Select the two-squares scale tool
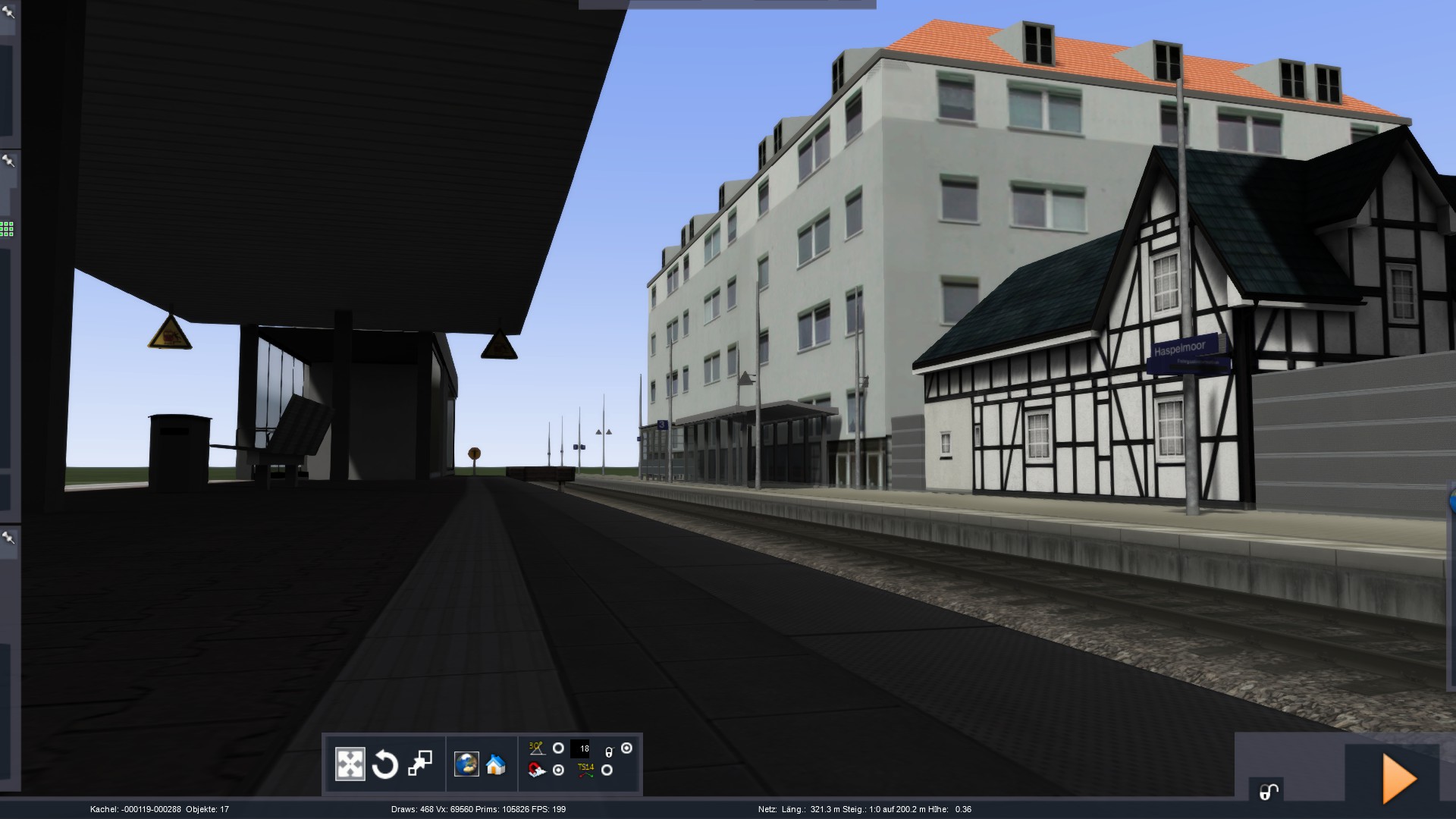The height and width of the screenshot is (819, 1456). pyautogui.click(x=420, y=764)
